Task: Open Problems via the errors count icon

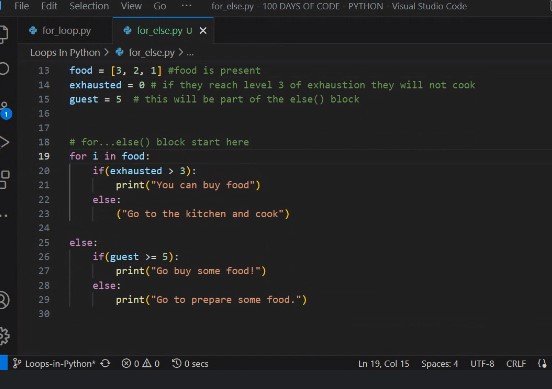Action: pos(130,363)
